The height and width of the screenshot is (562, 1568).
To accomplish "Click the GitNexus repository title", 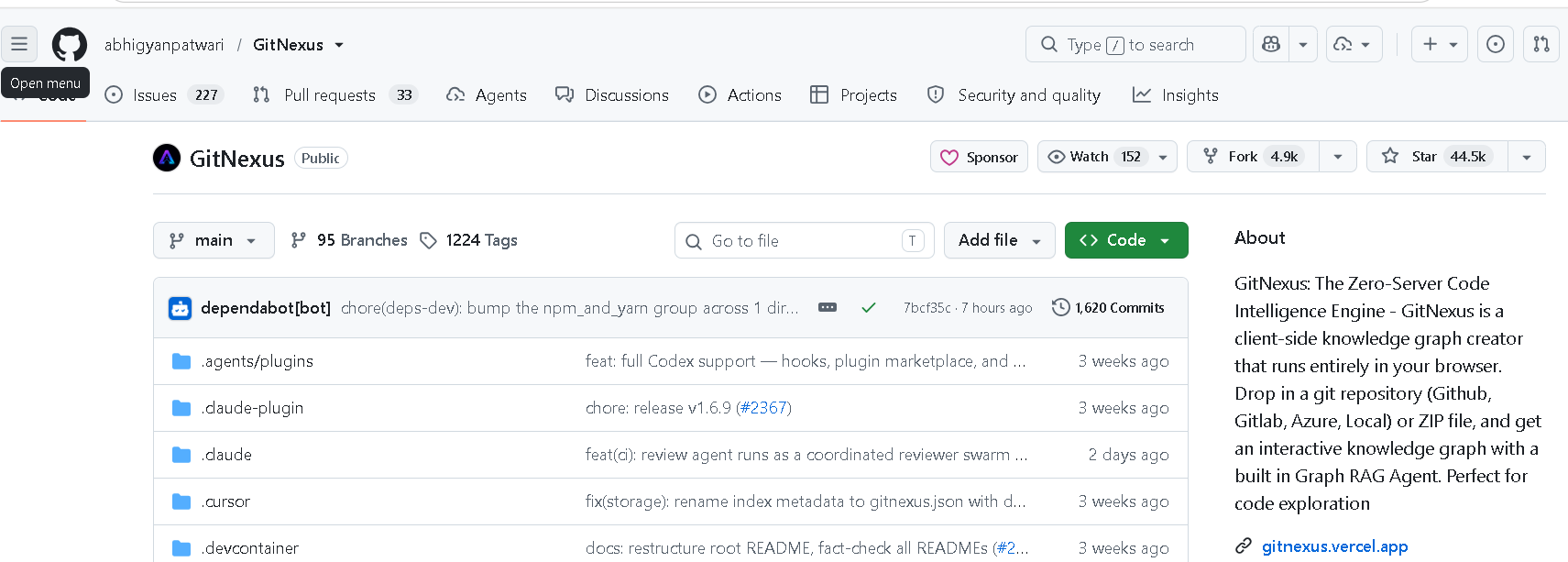I will (x=236, y=159).
